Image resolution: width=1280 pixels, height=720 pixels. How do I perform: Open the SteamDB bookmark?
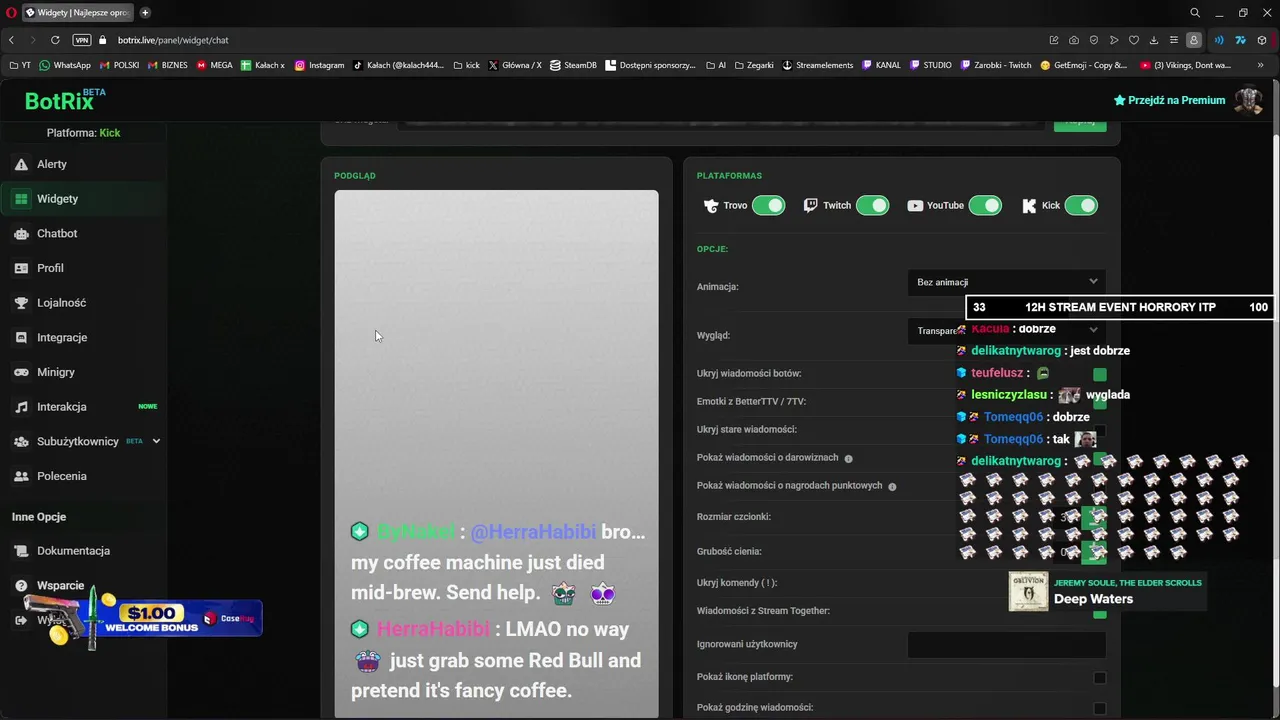pyautogui.click(x=573, y=65)
